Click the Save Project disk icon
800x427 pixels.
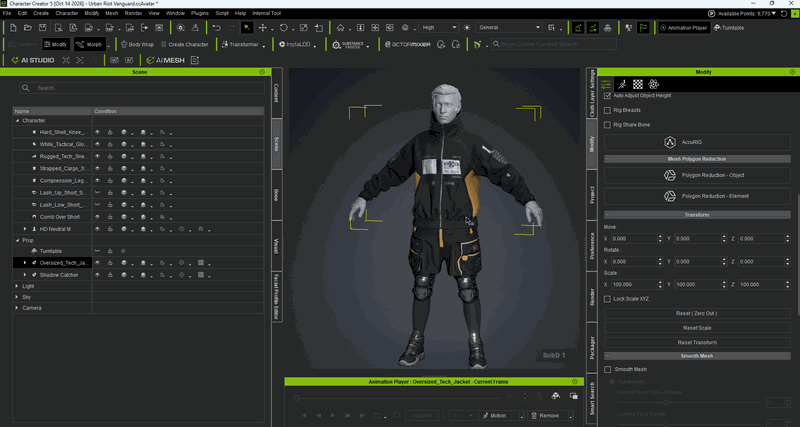coord(42,28)
